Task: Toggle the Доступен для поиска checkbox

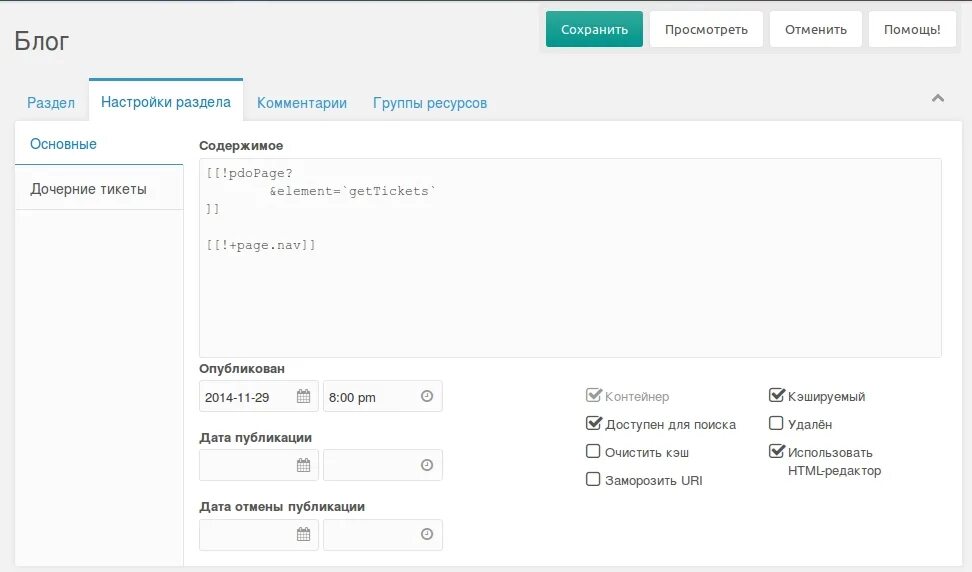Action: click(x=593, y=423)
